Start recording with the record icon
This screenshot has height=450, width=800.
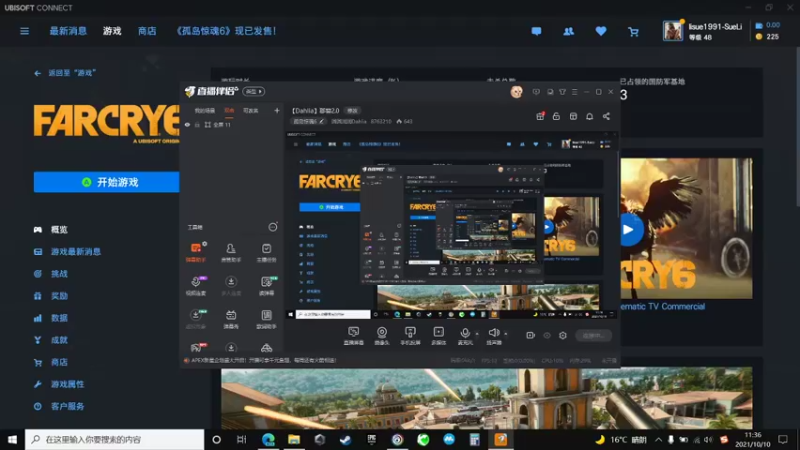point(530,335)
